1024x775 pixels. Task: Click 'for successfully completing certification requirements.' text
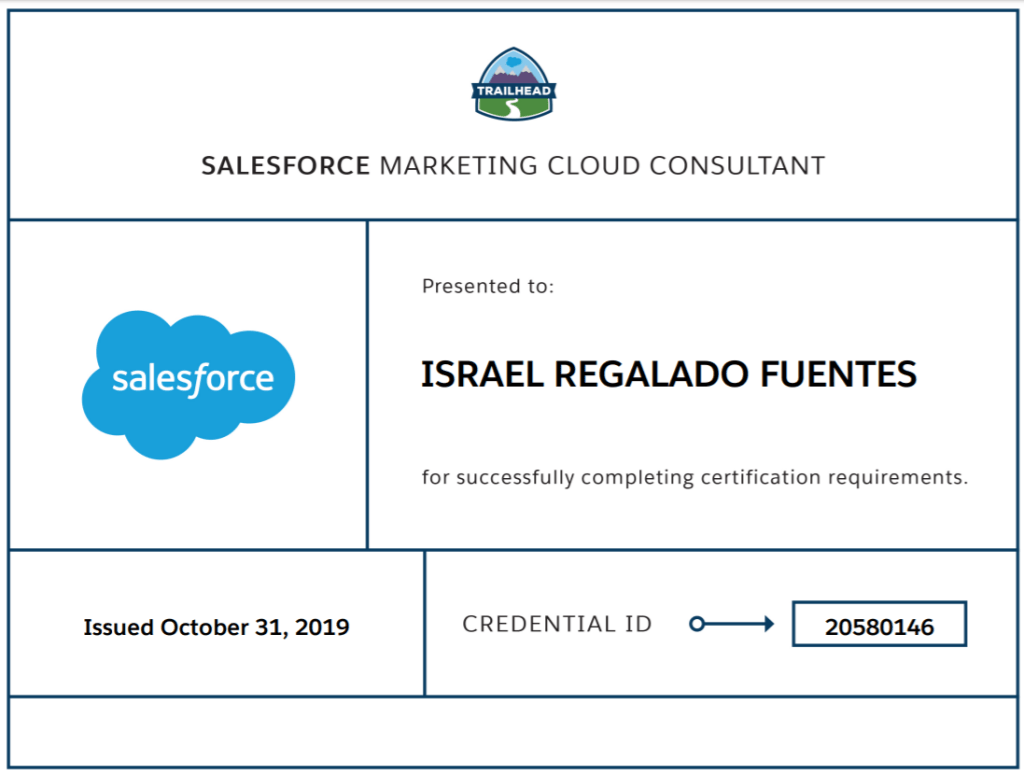click(x=695, y=477)
